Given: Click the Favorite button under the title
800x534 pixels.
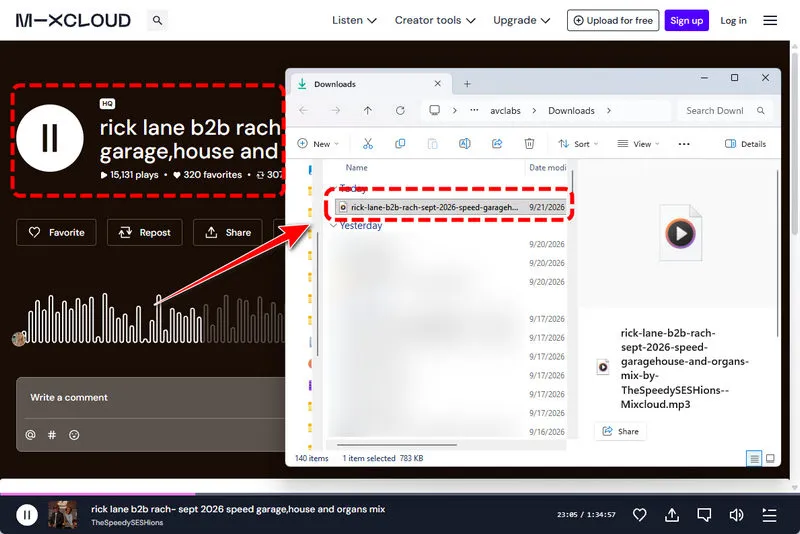Looking at the screenshot, I should pos(56,233).
